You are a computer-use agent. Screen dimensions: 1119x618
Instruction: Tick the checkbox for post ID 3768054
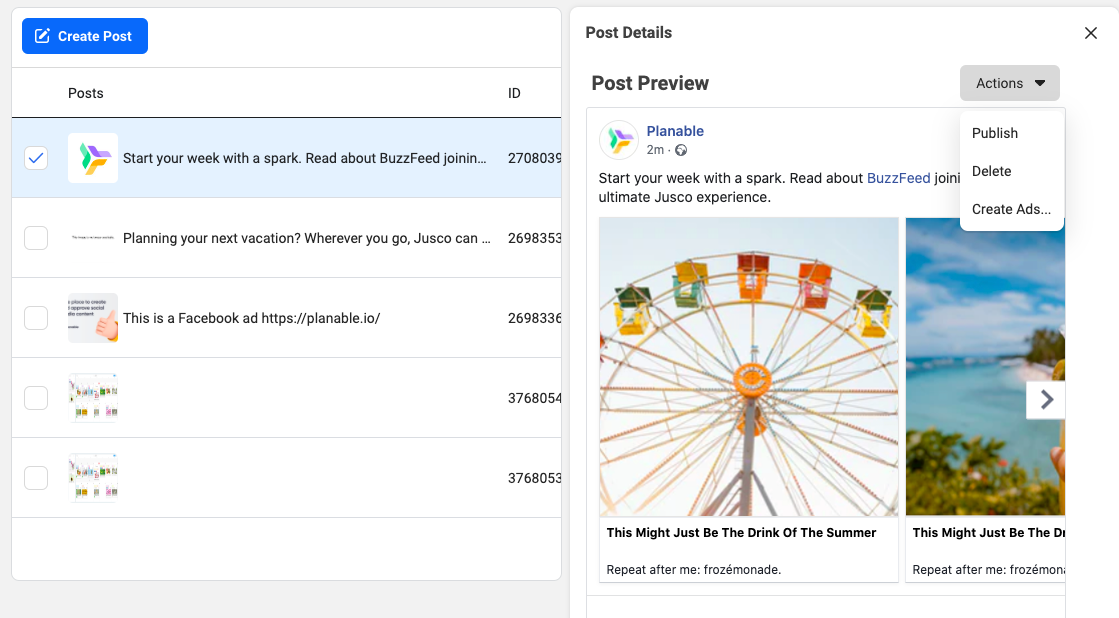coord(36,398)
